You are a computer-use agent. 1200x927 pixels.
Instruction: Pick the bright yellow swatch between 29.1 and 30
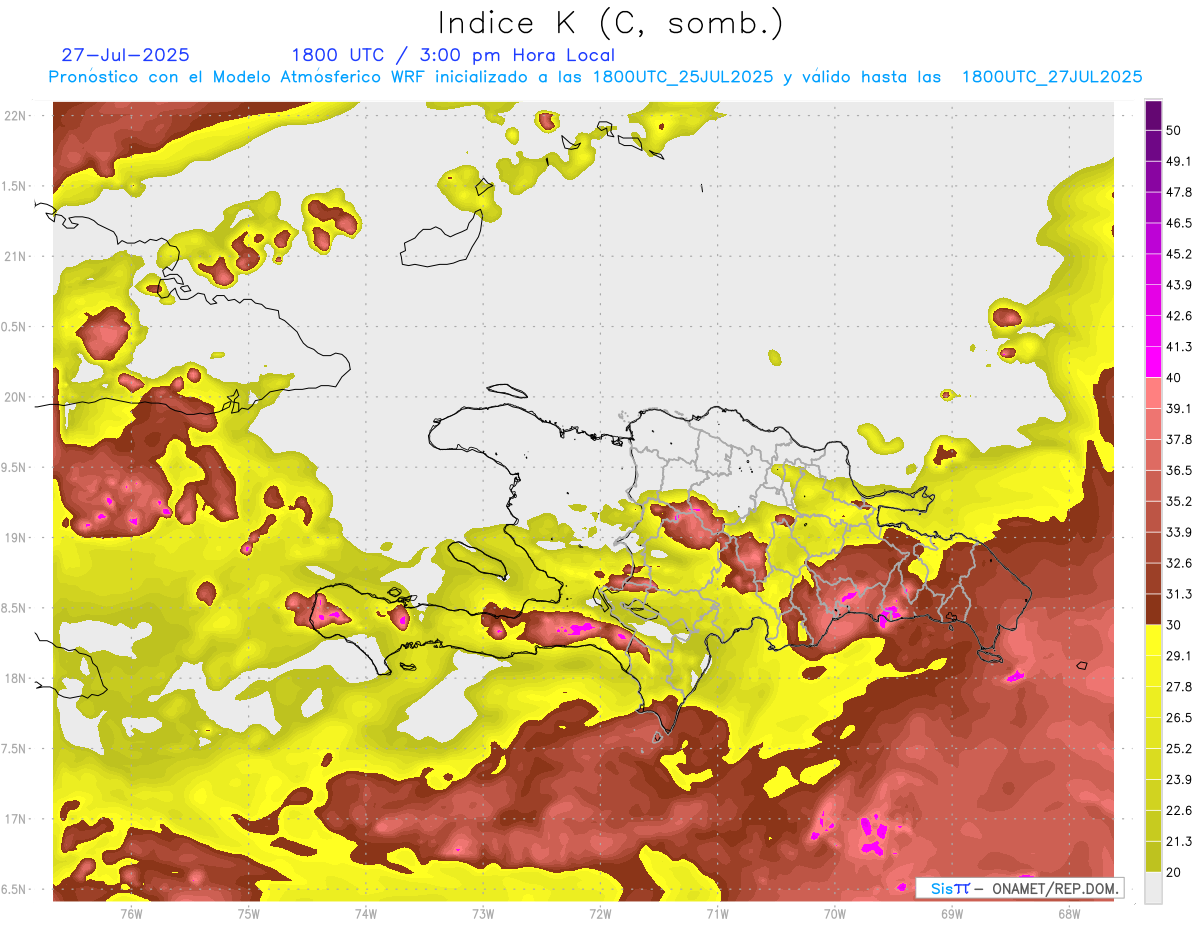(x=1153, y=641)
